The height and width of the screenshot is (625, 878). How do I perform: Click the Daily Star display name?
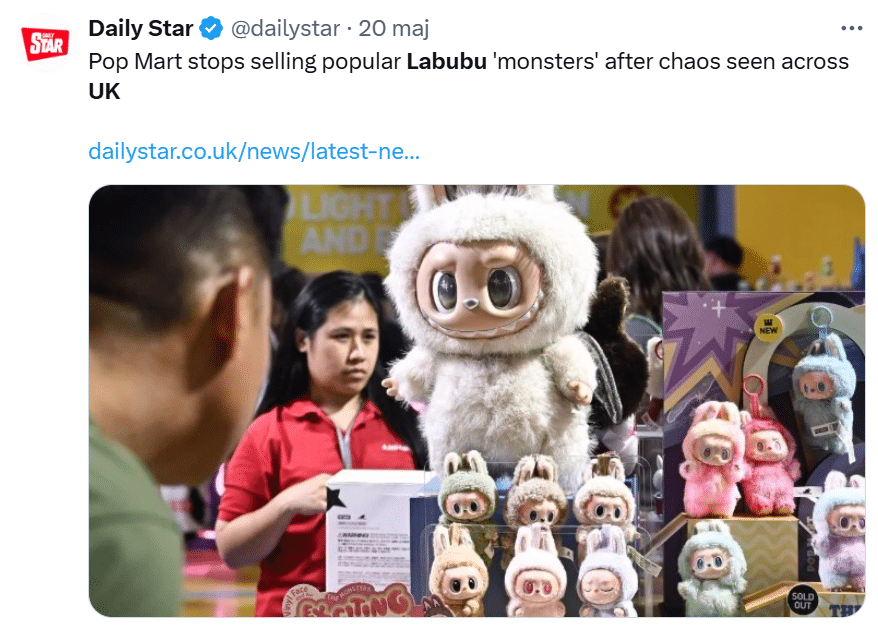click(x=141, y=29)
